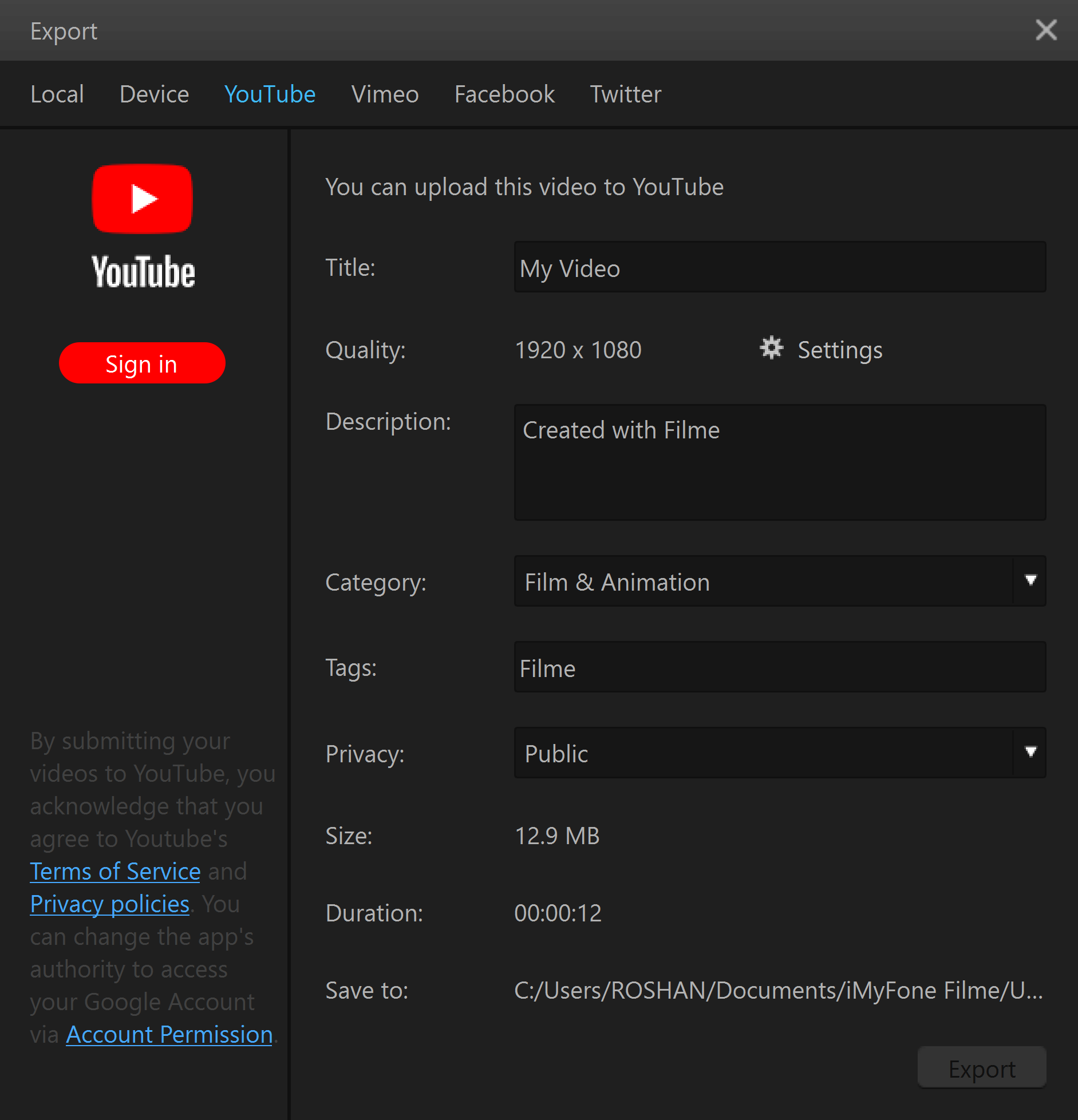Close the Export dialog

pos(1046,30)
